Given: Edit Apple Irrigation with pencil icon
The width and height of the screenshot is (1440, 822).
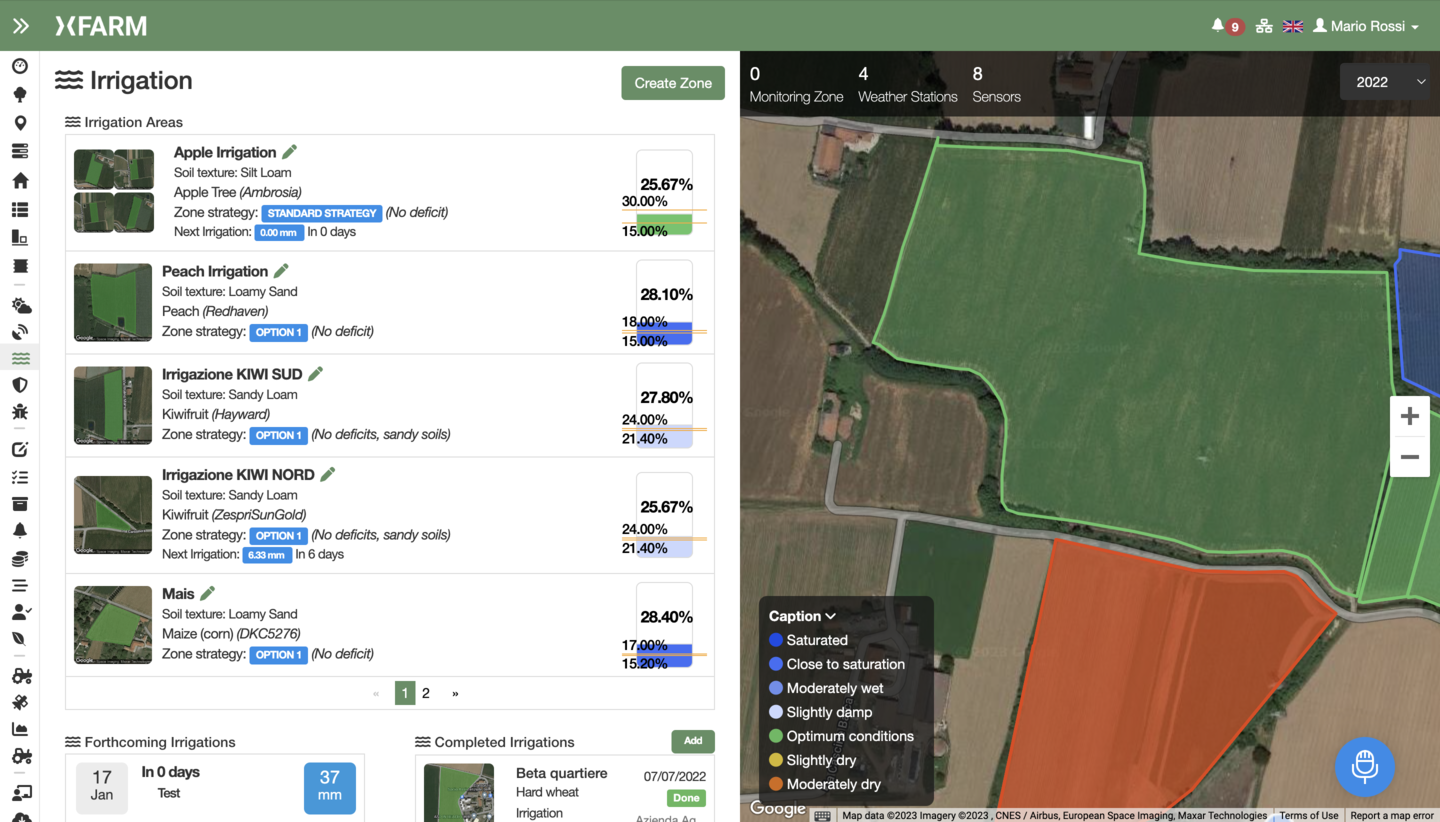Looking at the screenshot, I should click(290, 152).
